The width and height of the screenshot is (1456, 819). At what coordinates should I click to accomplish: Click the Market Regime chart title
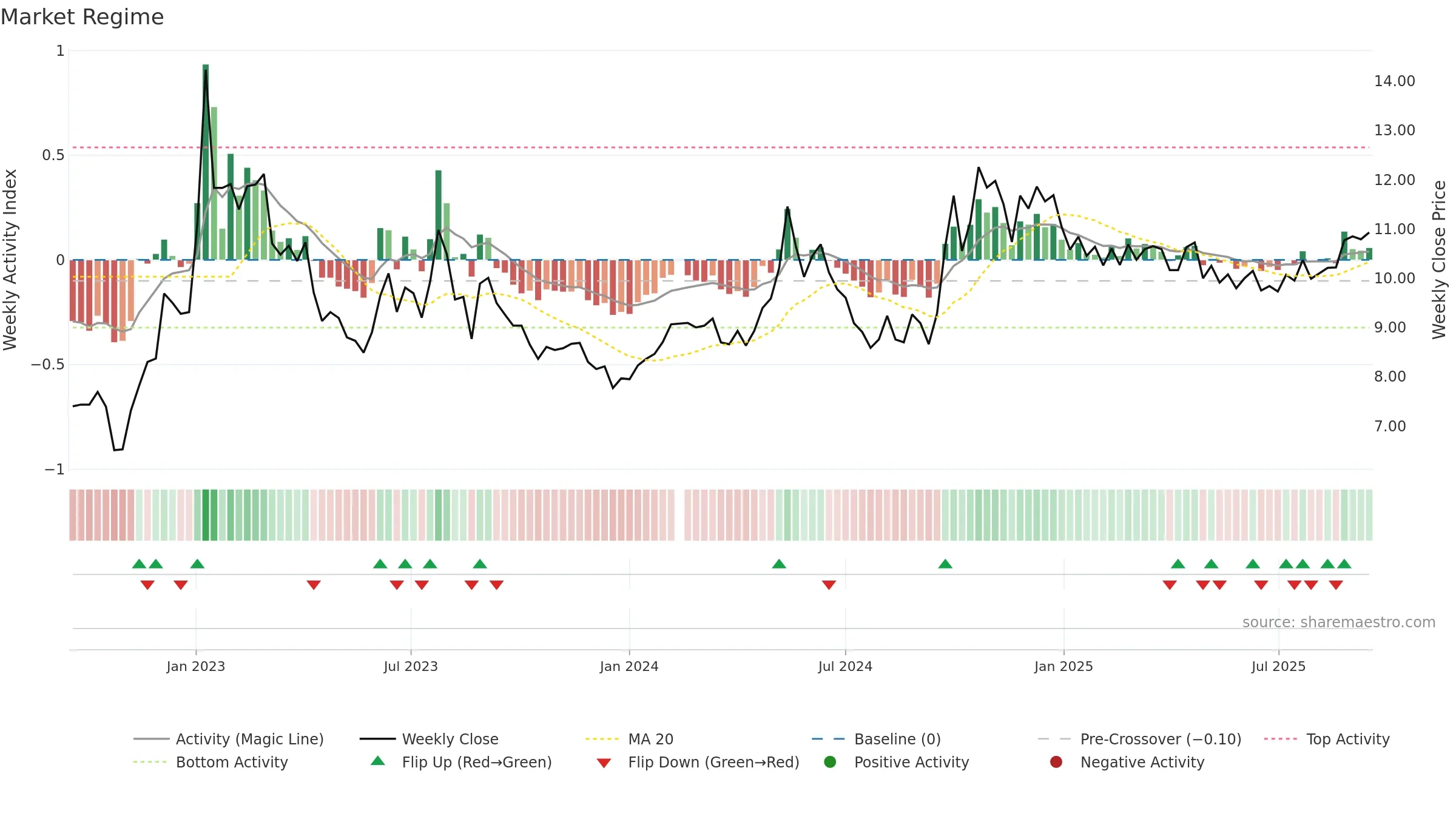82,17
